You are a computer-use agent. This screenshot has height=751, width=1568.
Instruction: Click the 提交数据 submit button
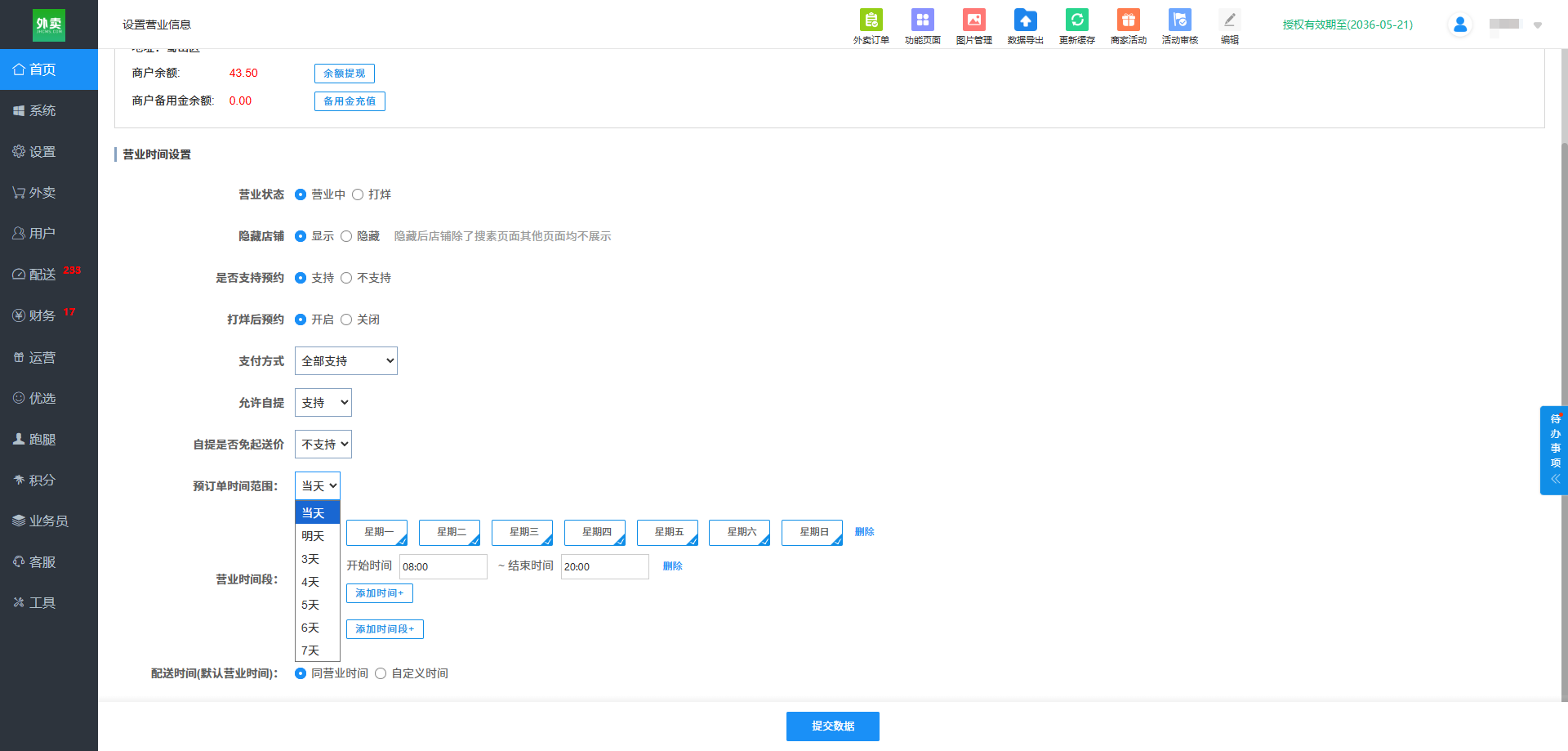click(x=833, y=726)
